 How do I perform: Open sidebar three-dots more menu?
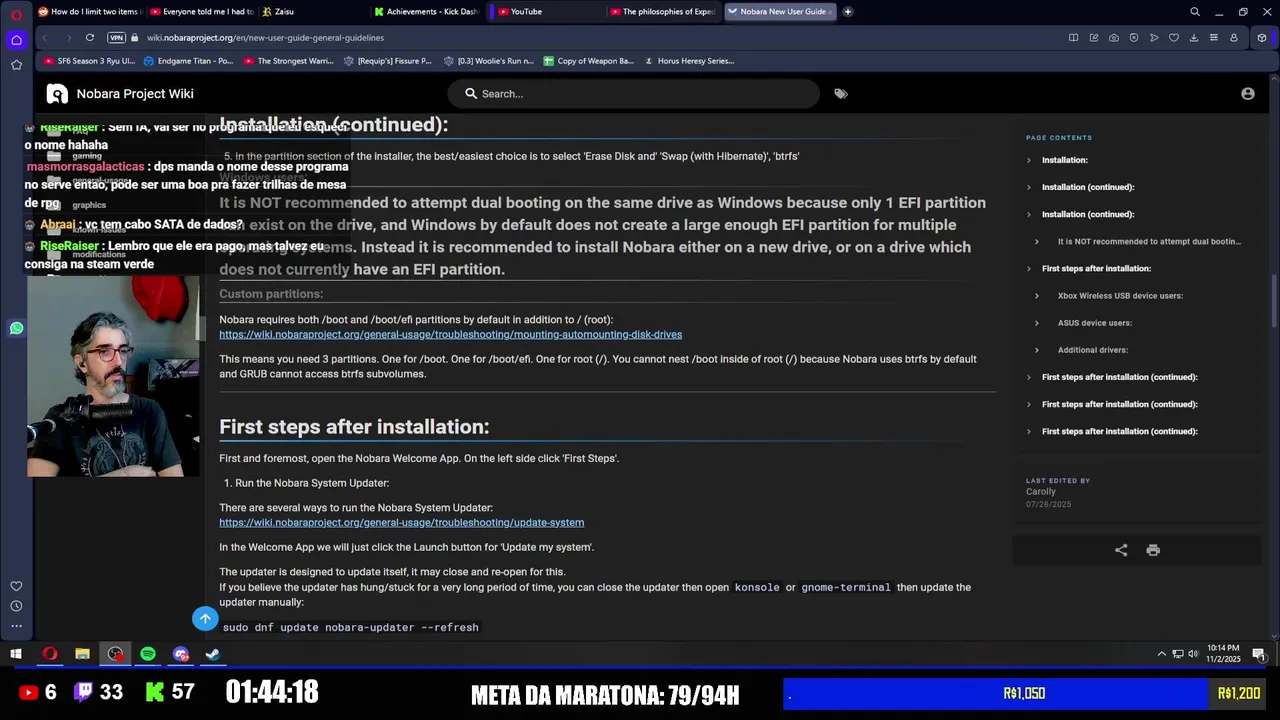16,626
